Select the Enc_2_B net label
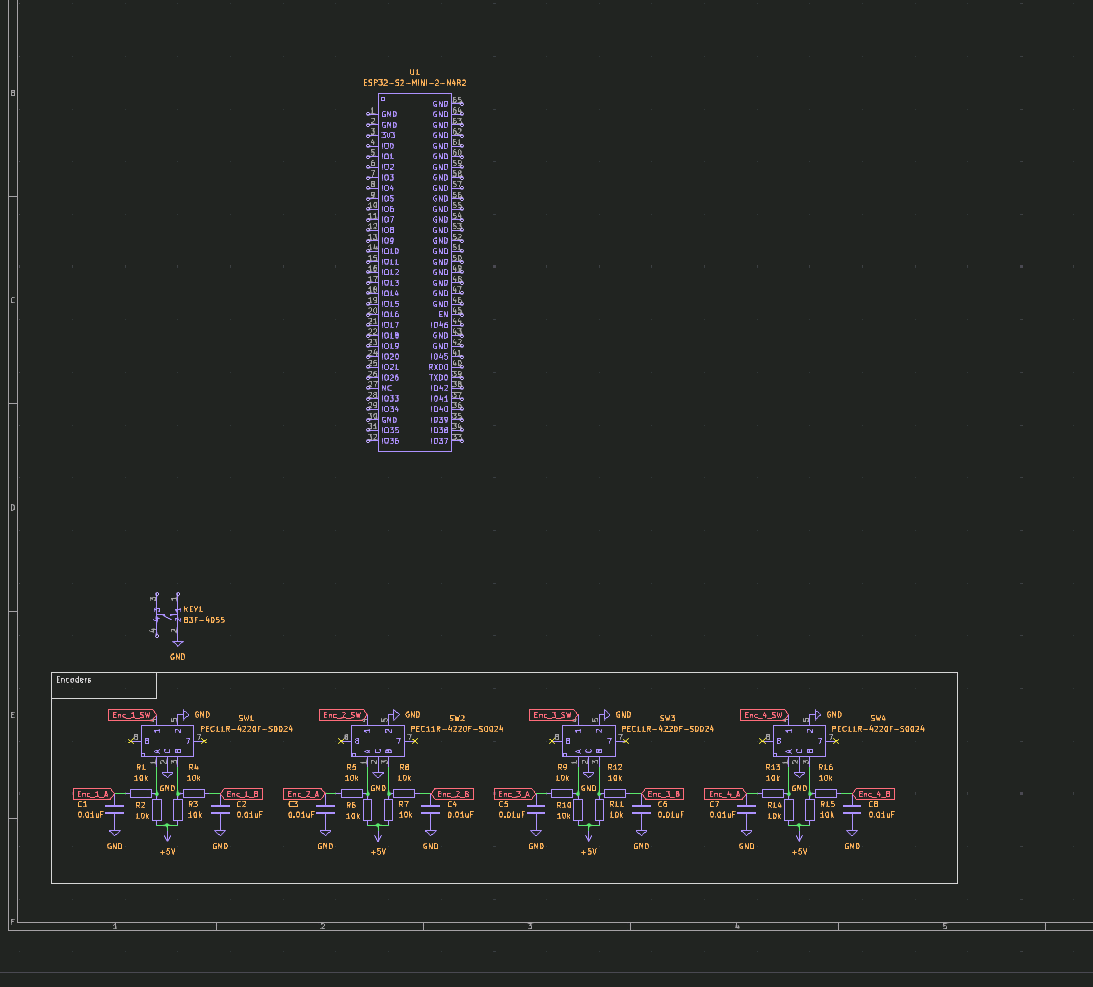The width and height of the screenshot is (1093, 987). pyautogui.click(x=452, y=794)
